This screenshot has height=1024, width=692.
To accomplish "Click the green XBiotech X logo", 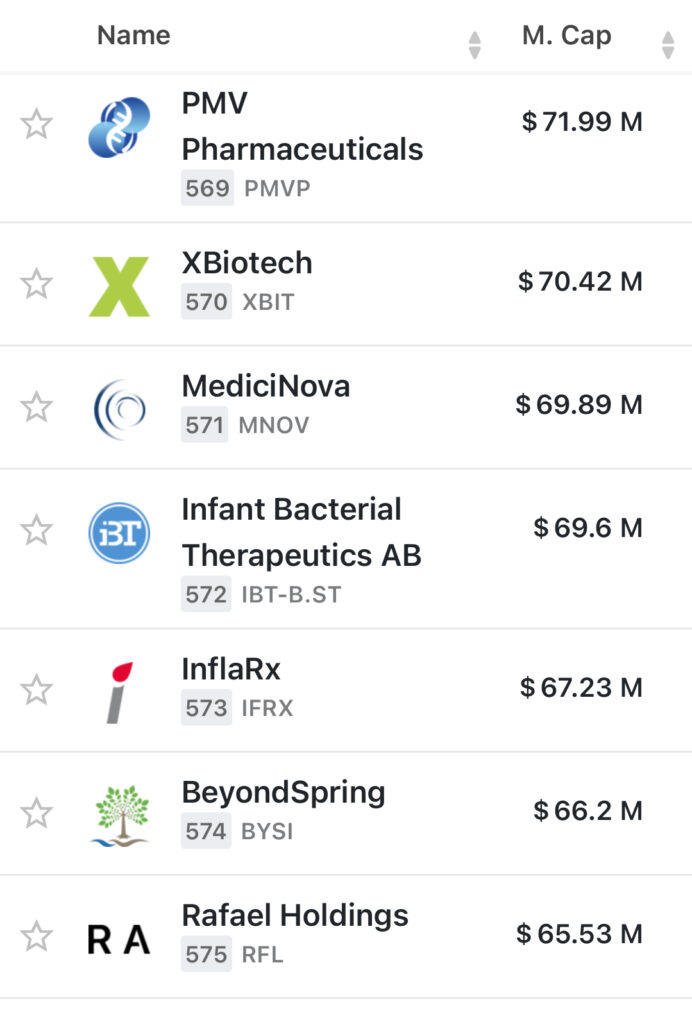I will 119,286.
